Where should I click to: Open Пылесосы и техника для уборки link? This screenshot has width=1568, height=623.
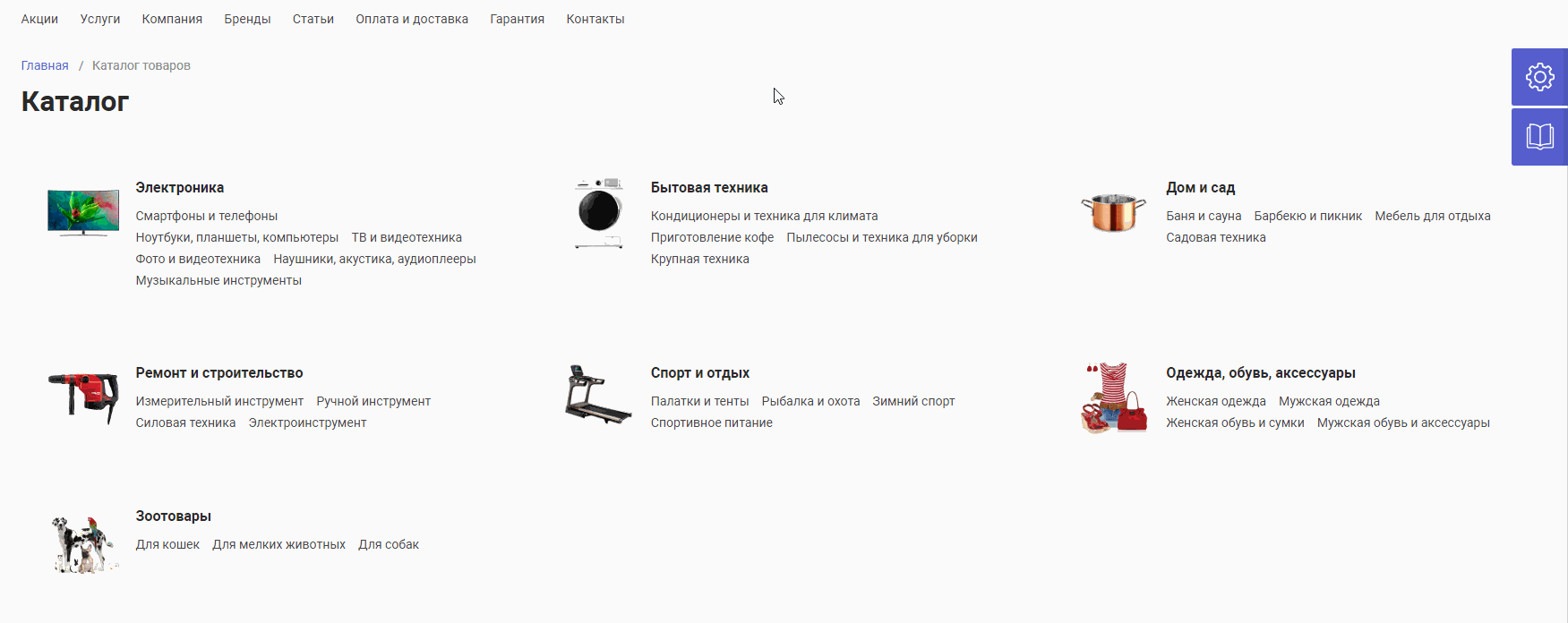tap(882, 237)
